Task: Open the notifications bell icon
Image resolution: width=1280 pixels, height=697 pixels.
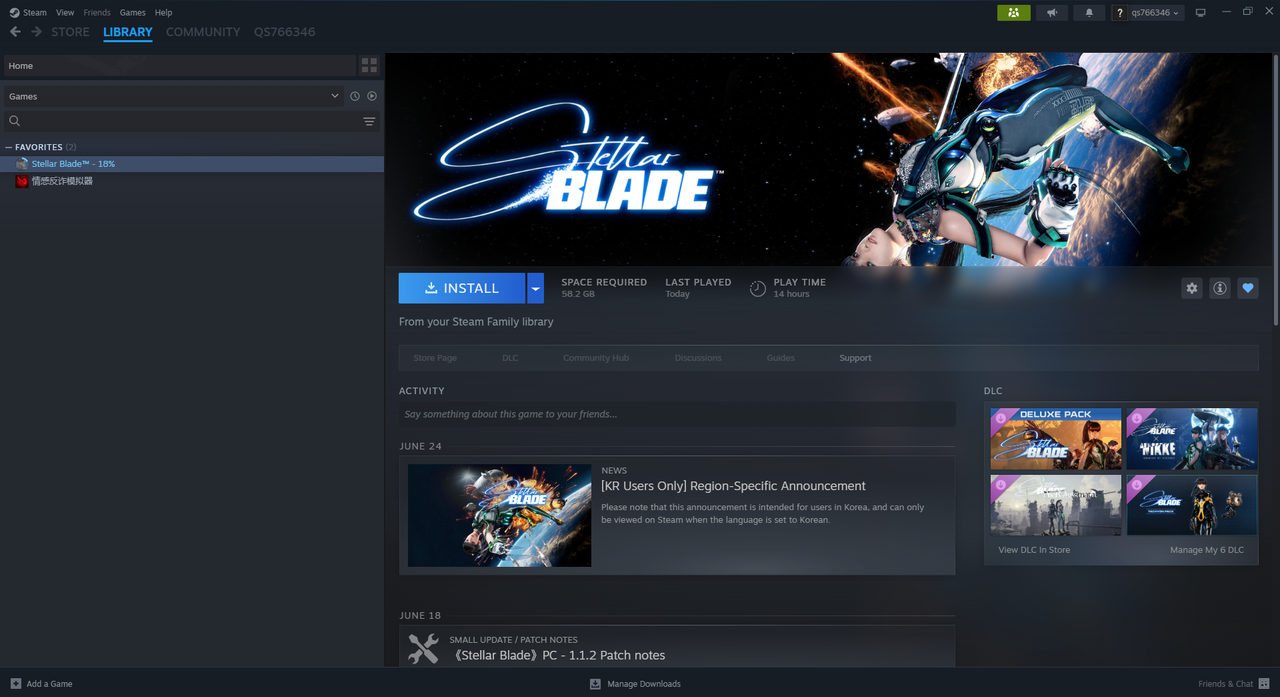Action: tap(1089, 13)
